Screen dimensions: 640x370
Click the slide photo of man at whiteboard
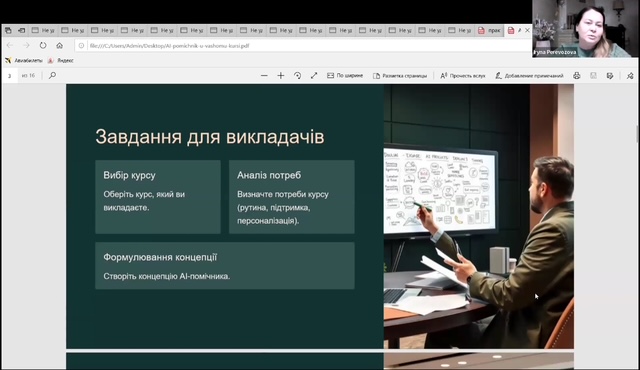[x=479, y=216]
